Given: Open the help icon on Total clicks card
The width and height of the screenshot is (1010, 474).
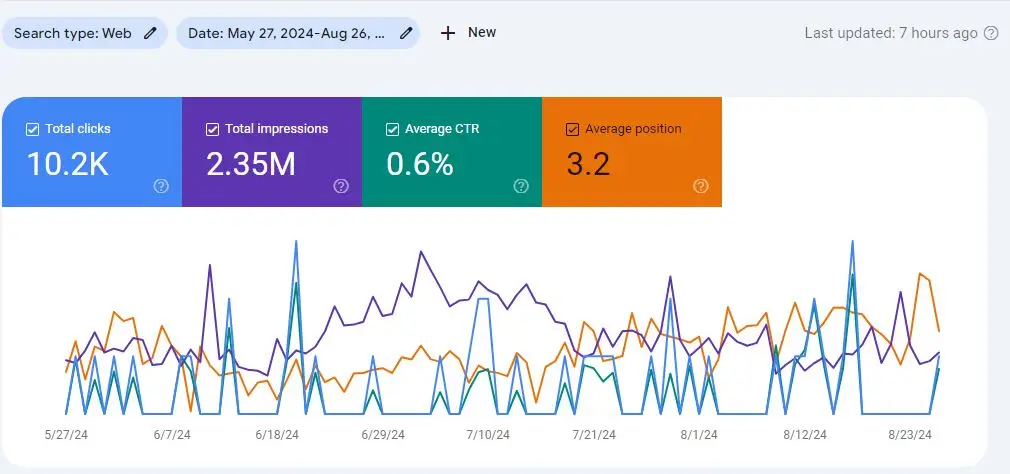Looking at the screenshot, I should [x=161, y=186].
